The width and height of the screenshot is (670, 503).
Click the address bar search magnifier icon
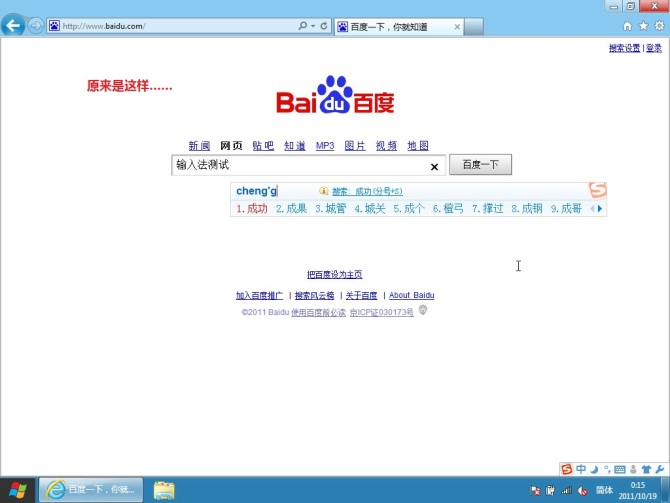(303, 26)
